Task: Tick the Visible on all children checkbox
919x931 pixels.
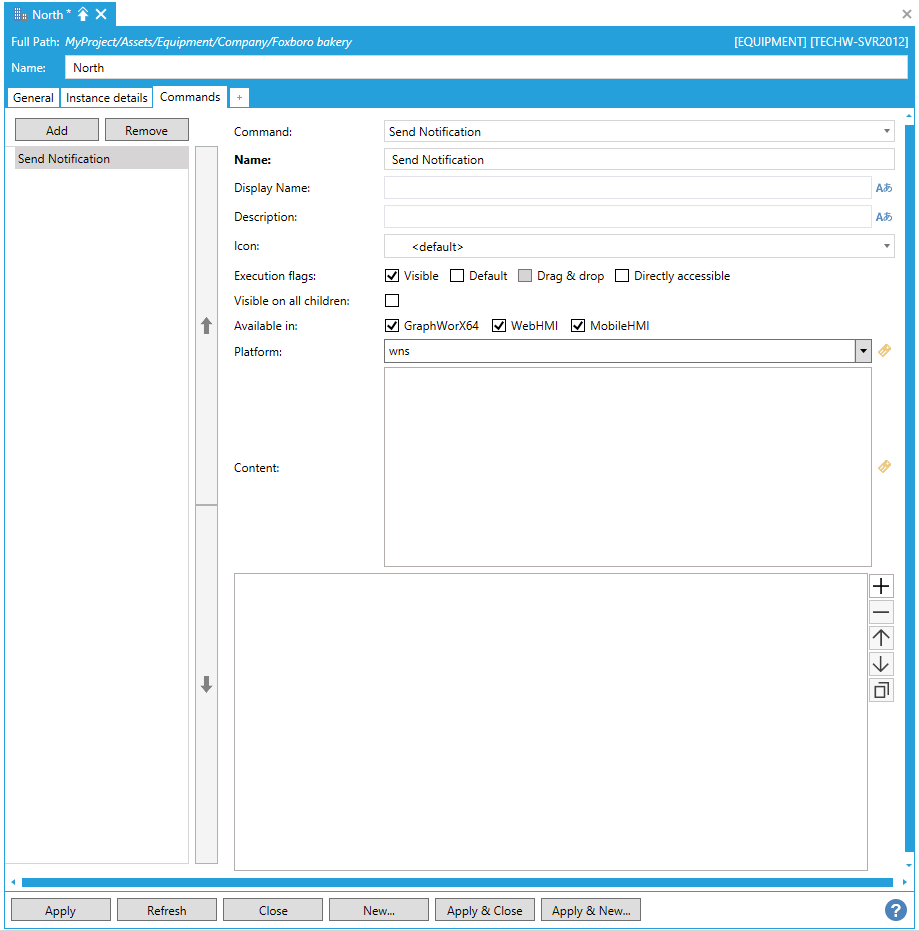Action: (392, 301)
